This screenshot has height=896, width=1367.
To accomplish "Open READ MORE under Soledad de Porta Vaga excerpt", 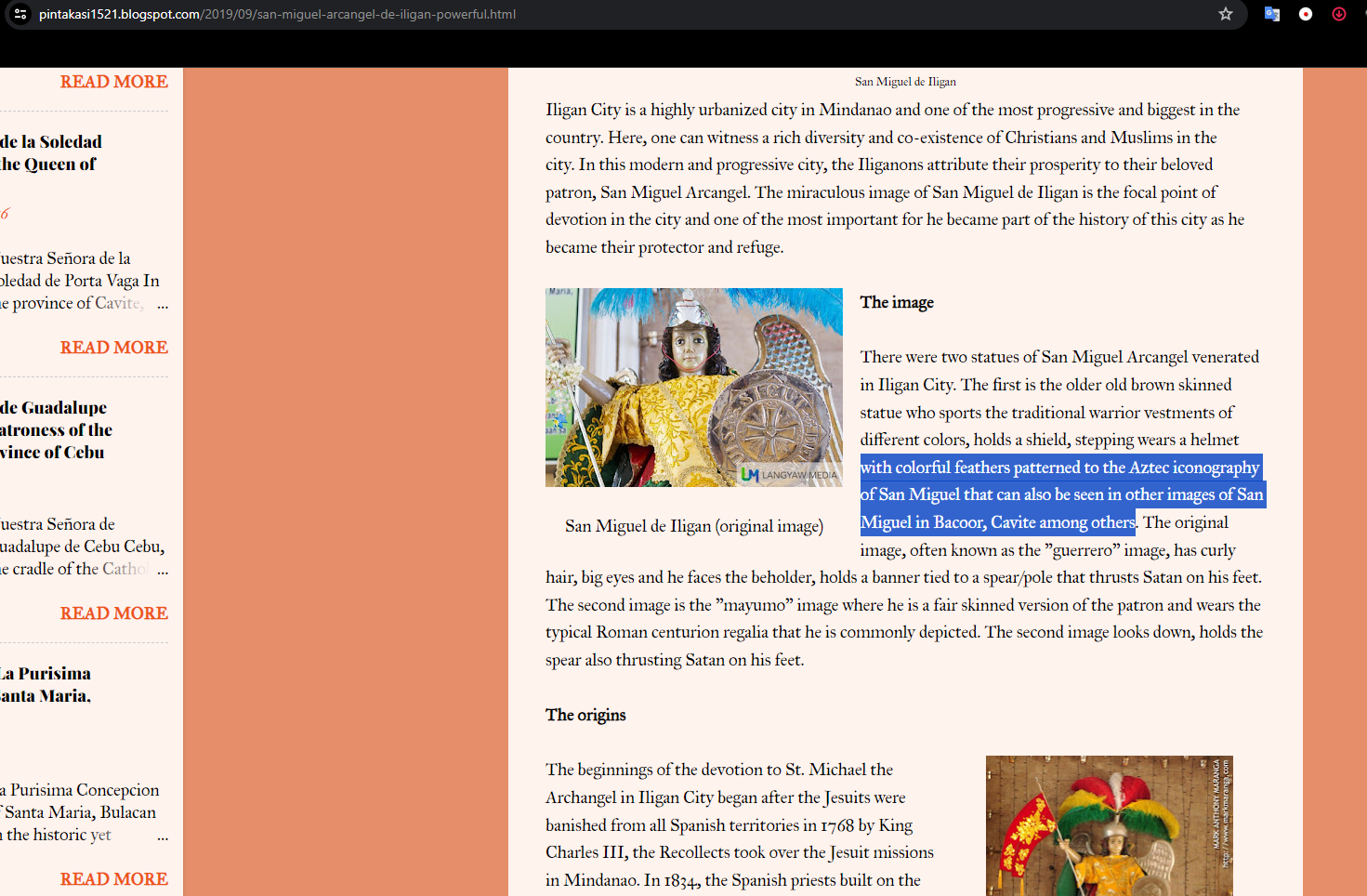I will [114, 348].
